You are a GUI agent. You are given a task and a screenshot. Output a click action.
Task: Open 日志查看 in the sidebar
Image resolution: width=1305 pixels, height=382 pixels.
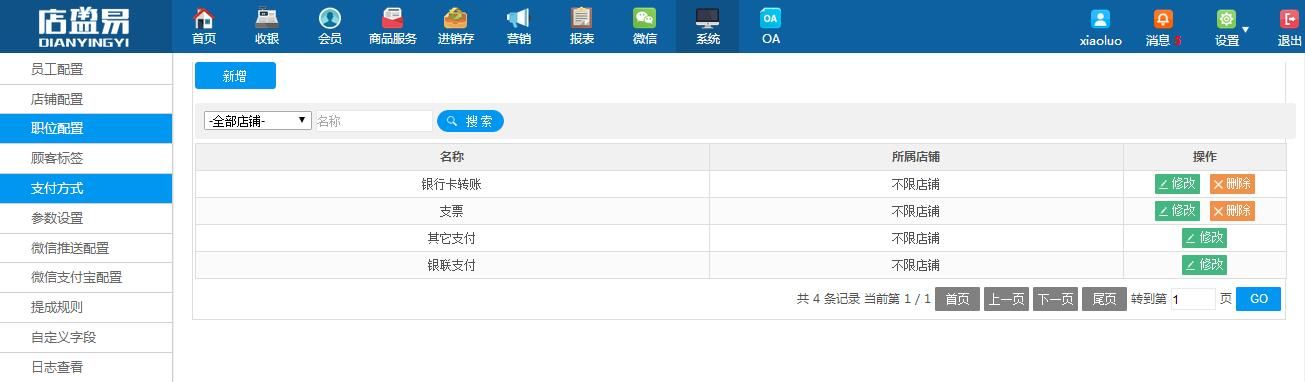(86, 367)
